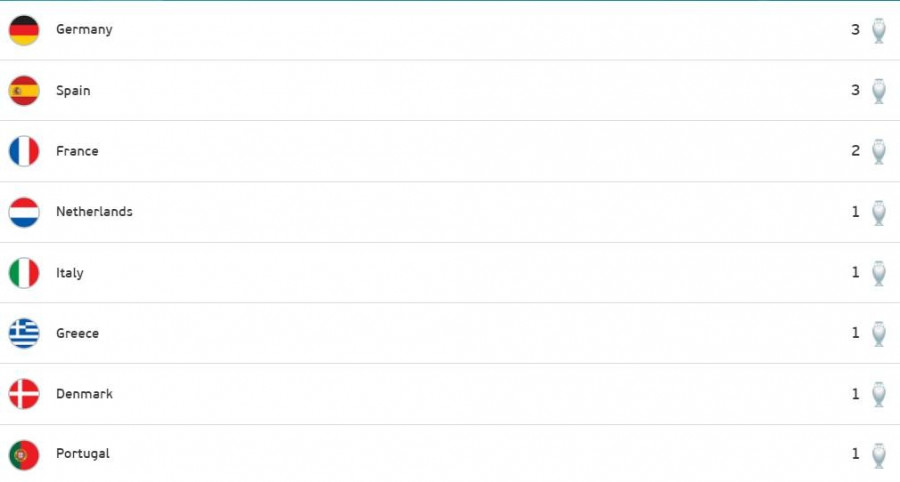
Task: Click the trophy icon in Portugal row
Action: click(x=879, y=455)
